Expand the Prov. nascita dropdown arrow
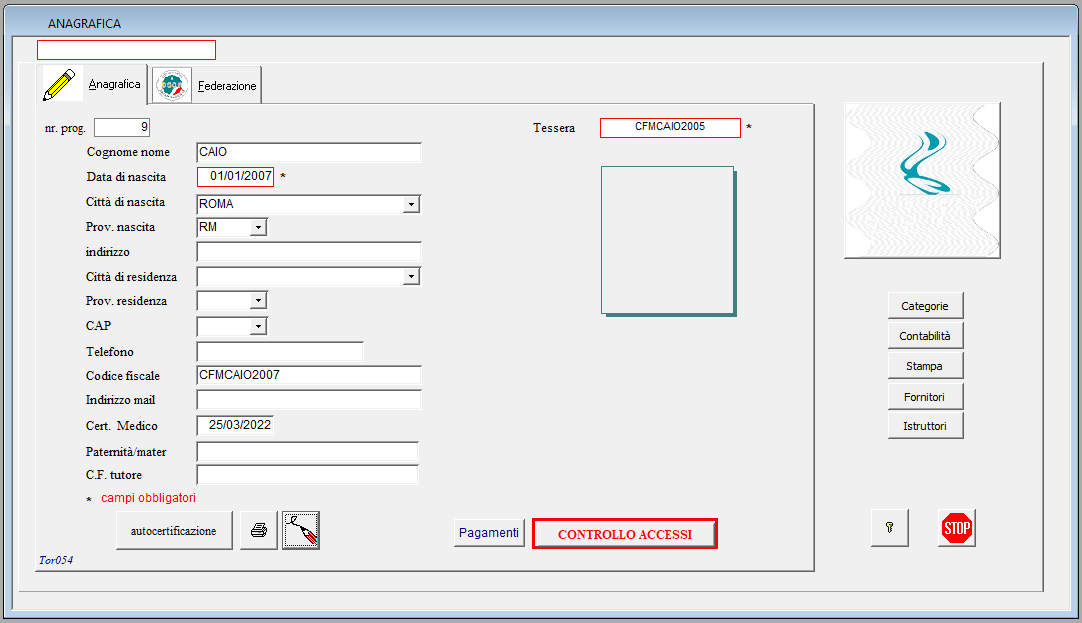The image size is (1082, 623). pyautogui.click(x=258, y=227)
